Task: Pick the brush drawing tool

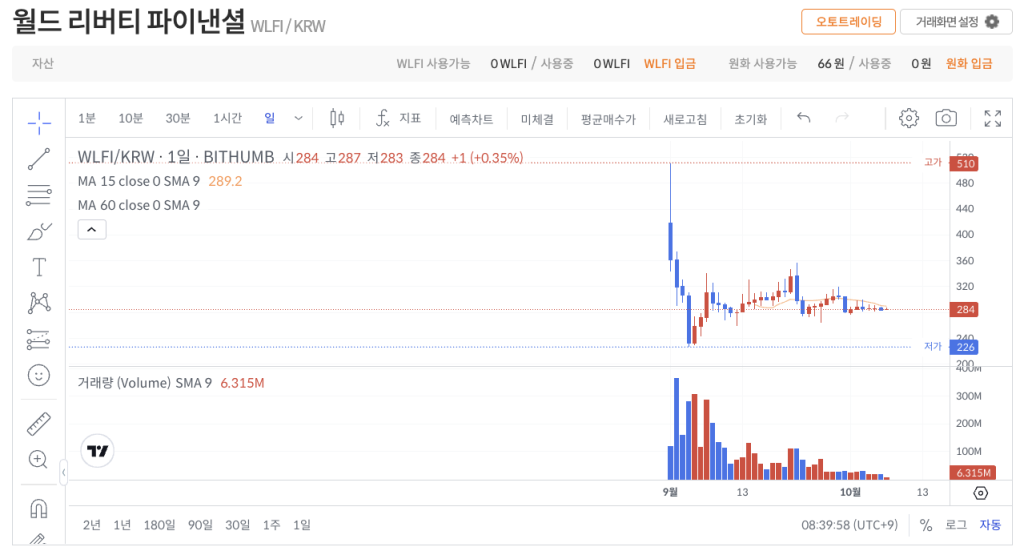Action: pyautogui.click(x=39, y=232)
